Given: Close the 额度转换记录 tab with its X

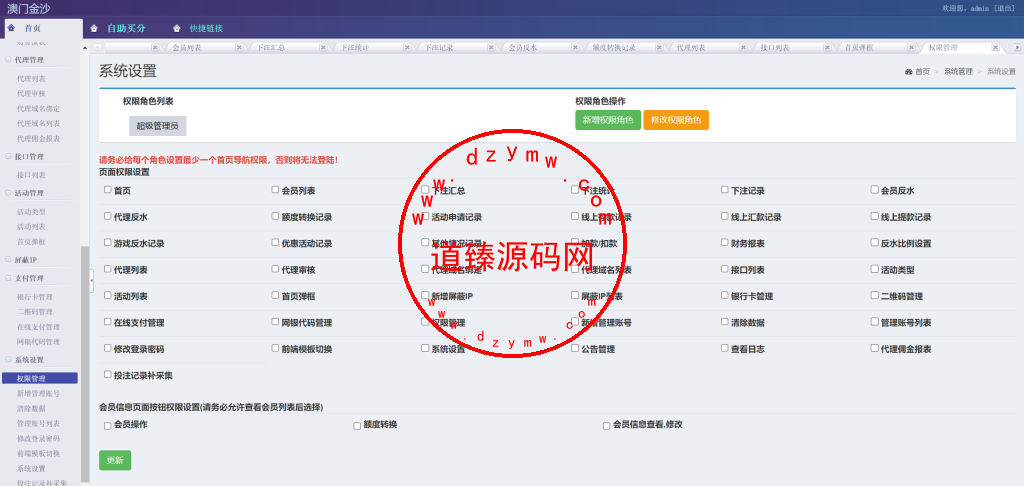Looking at the screenshot, I should click(659, 48).
